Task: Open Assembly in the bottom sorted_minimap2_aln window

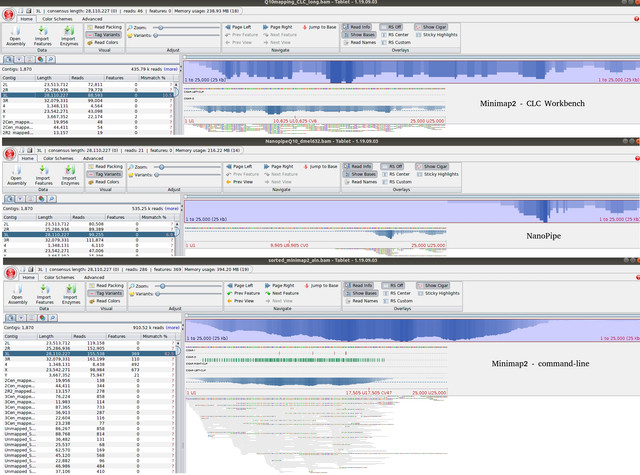Action: pos(18,294)
